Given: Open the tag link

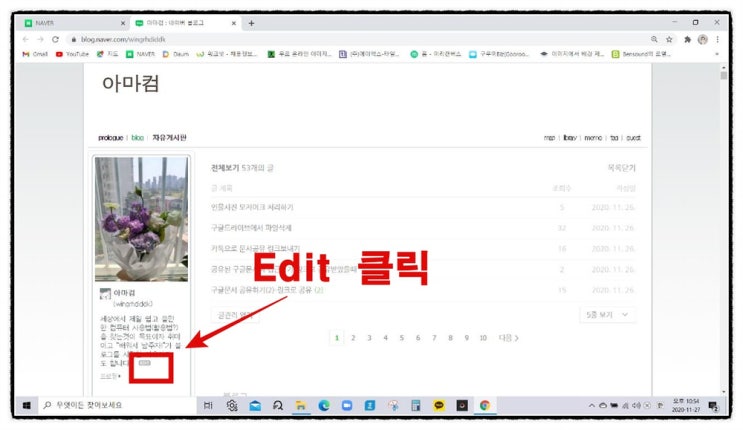Looking at the screenshot, I should 614,138.
